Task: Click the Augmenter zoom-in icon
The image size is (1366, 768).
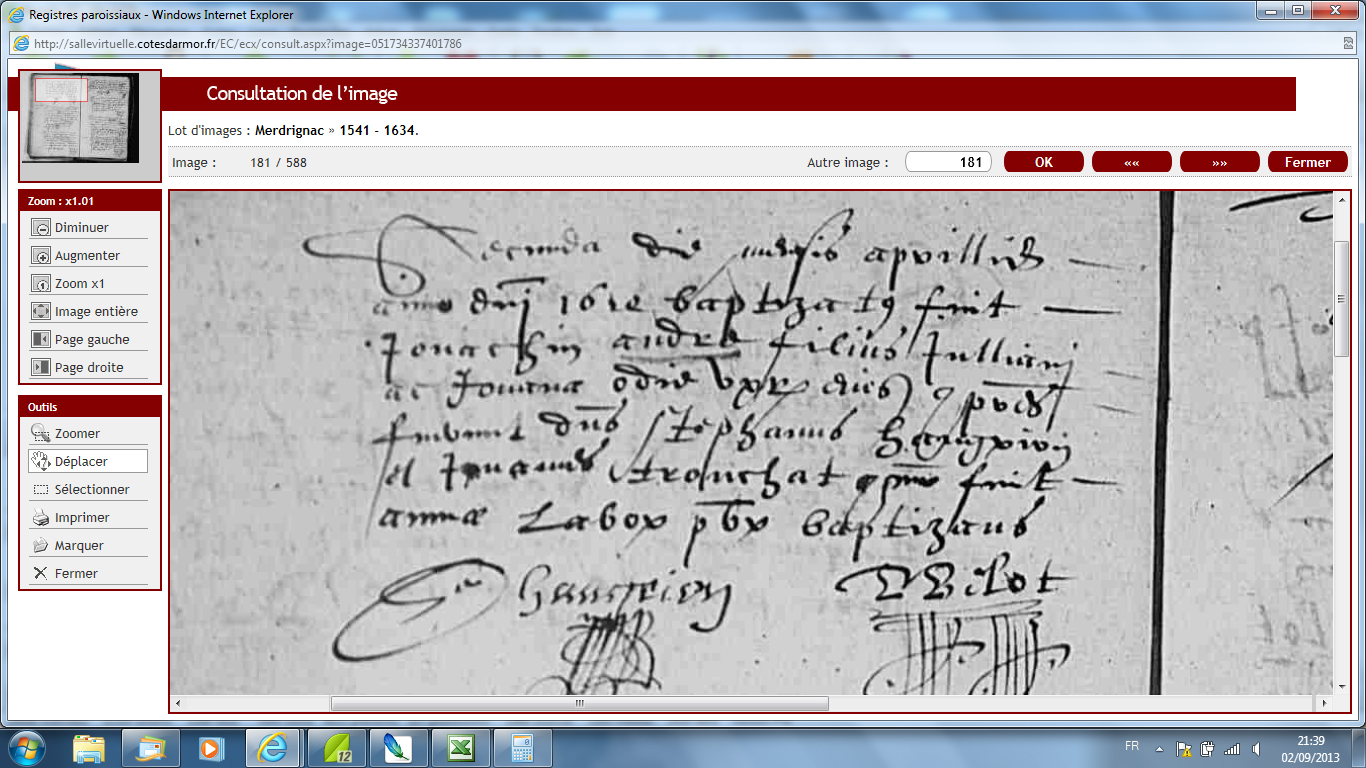Action: tap(41, 255)
